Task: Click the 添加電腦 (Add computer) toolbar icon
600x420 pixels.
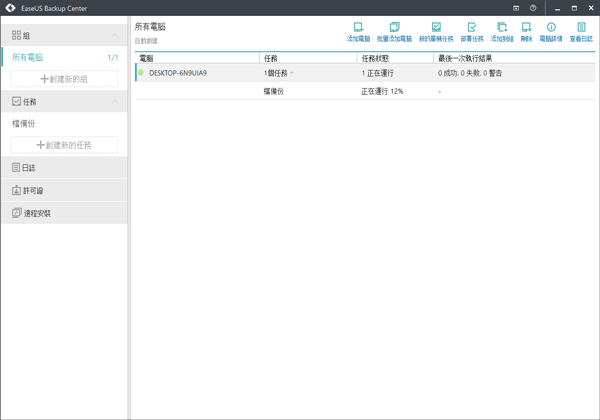Action: pyautogui.click(x=358, y=28)
